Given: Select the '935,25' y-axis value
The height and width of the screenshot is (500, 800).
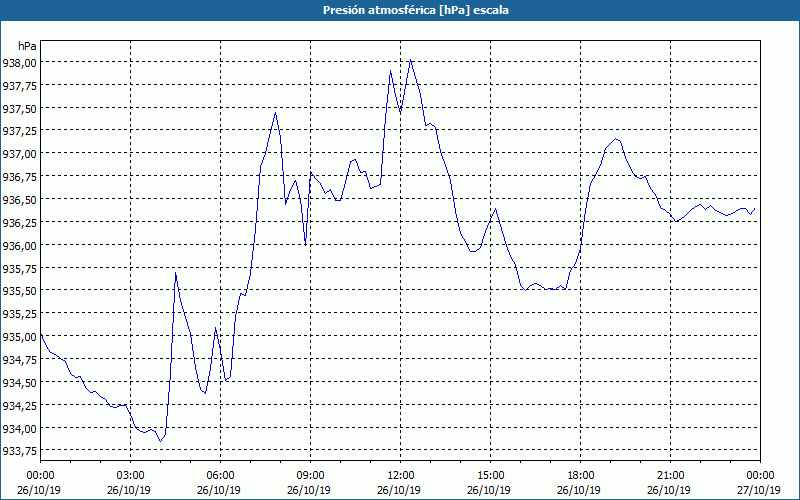Looking at the screenshot, I should 19,314.
